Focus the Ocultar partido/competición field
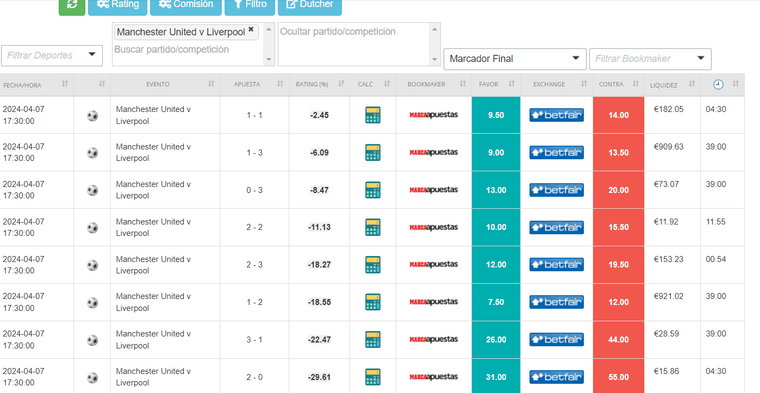This screenshot has width=760, height=393. pyautogui.click(x=354, y=44)
